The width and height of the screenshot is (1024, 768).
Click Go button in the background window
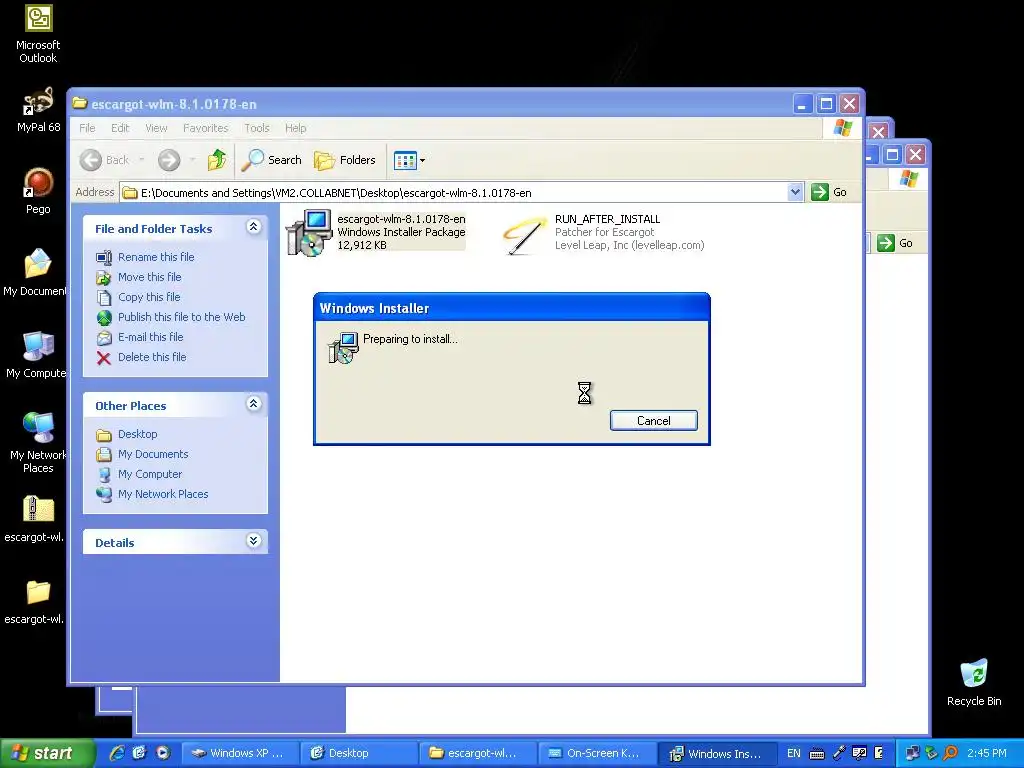(895, 243)
